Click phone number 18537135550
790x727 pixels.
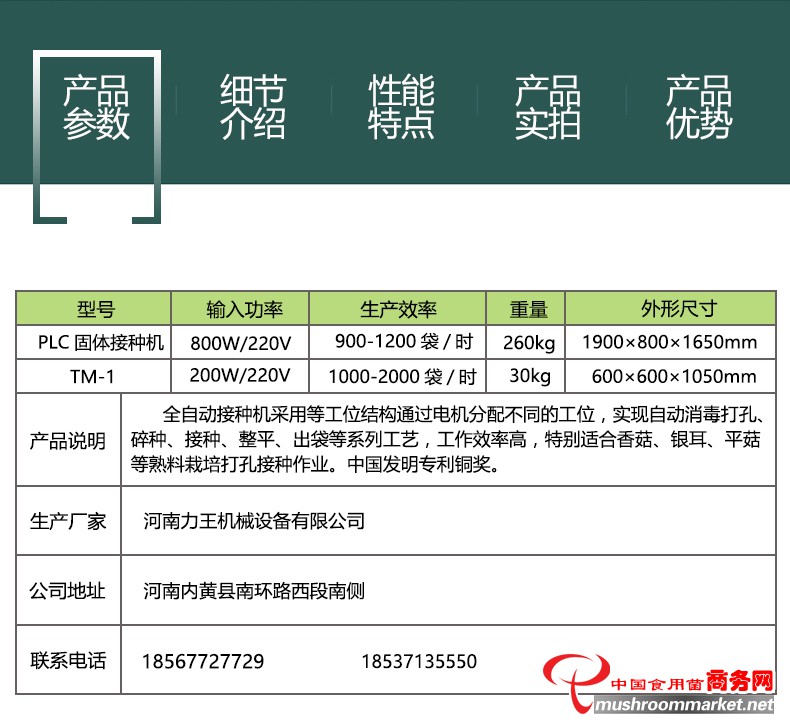[419, 662]
